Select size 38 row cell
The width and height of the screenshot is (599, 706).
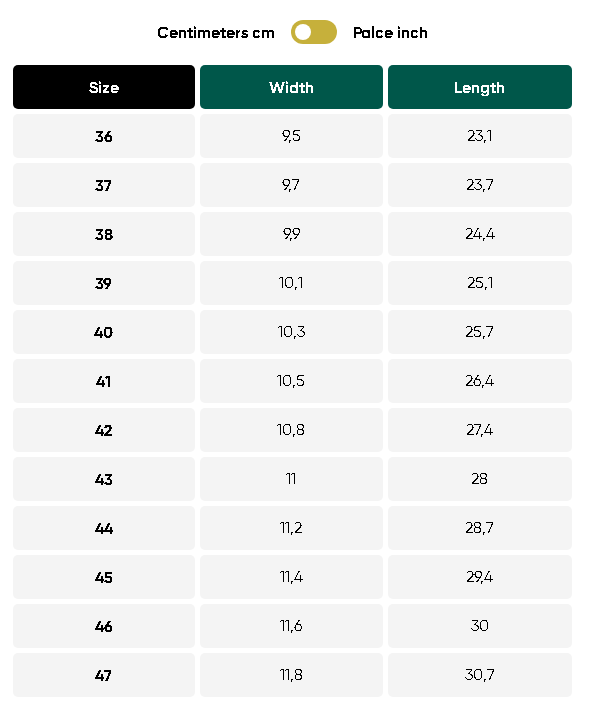pos(104,234)
